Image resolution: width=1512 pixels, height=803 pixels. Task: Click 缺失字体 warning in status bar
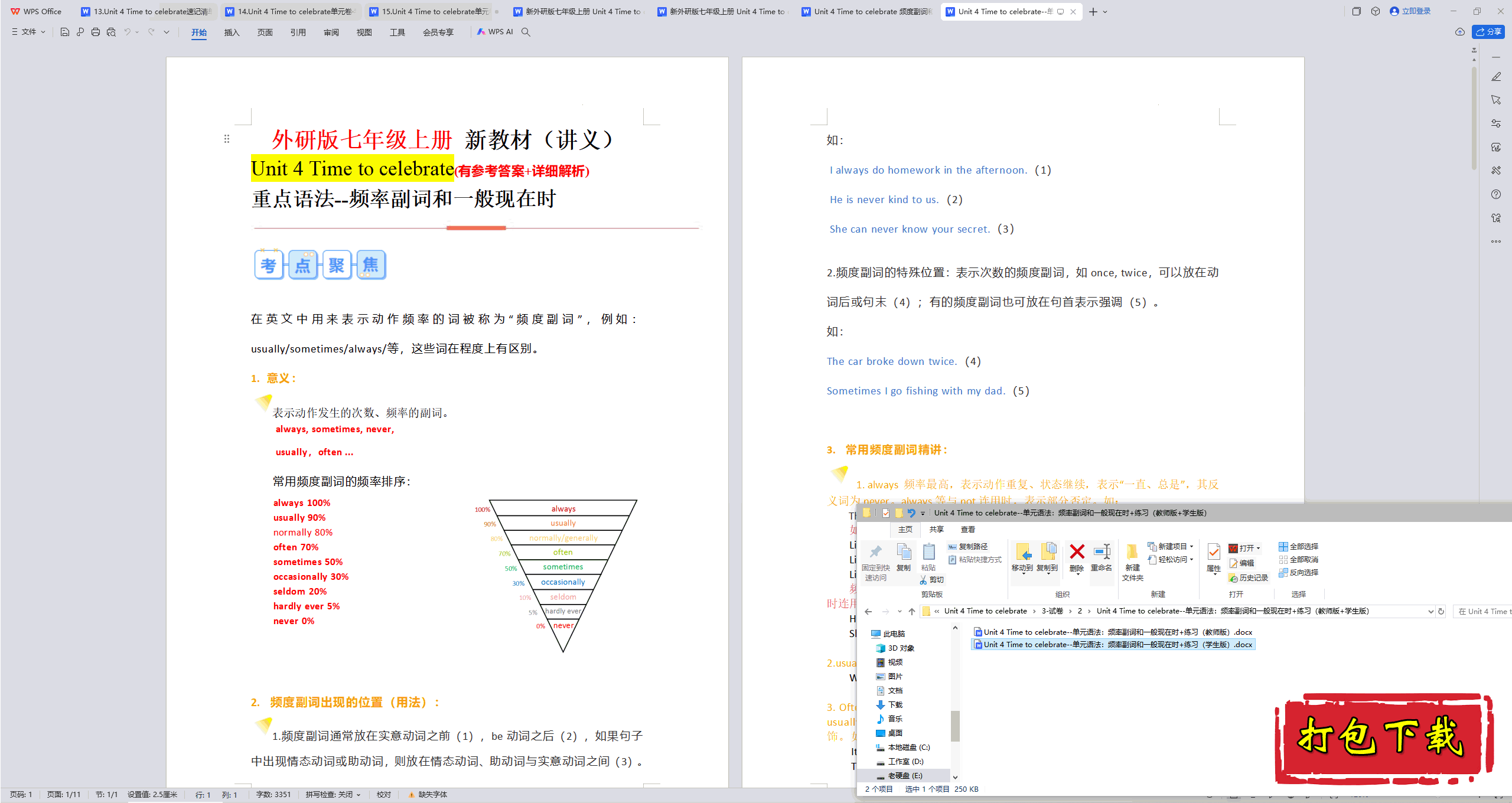[428, 795]
